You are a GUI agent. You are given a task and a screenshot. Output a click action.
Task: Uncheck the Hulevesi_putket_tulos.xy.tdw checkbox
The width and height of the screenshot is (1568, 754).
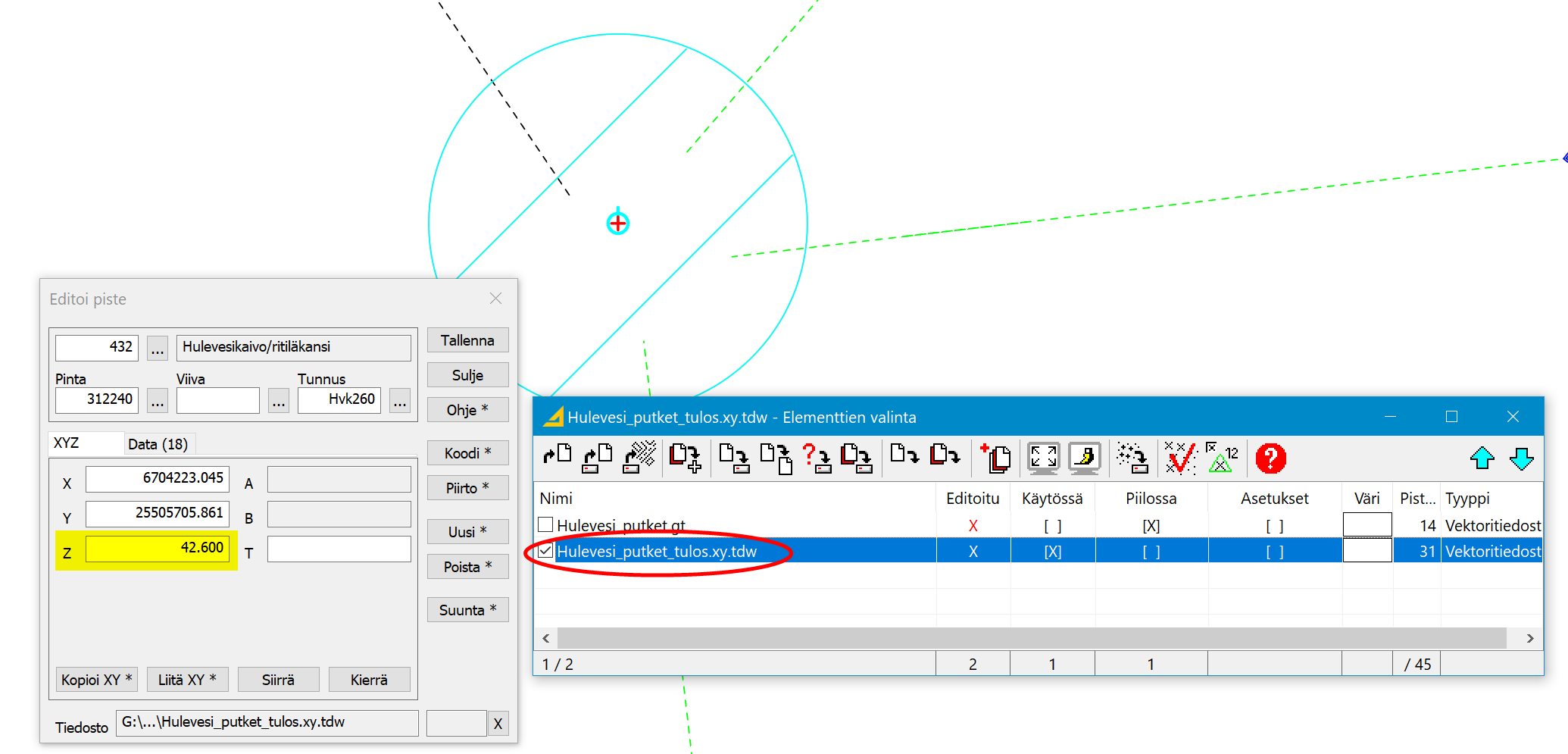coord(545,551)
